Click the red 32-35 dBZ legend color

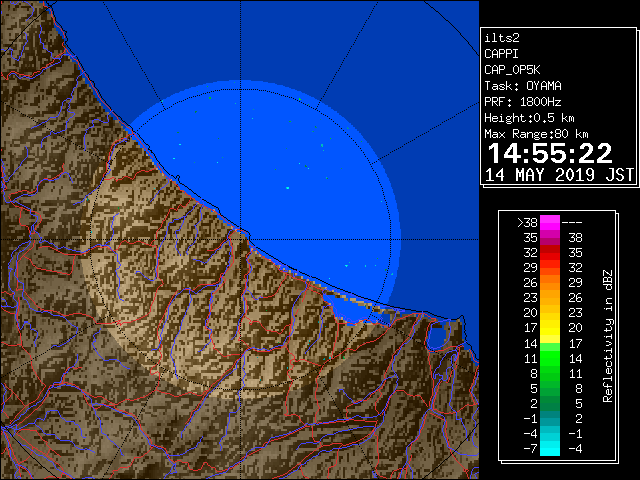click(550, 253)
